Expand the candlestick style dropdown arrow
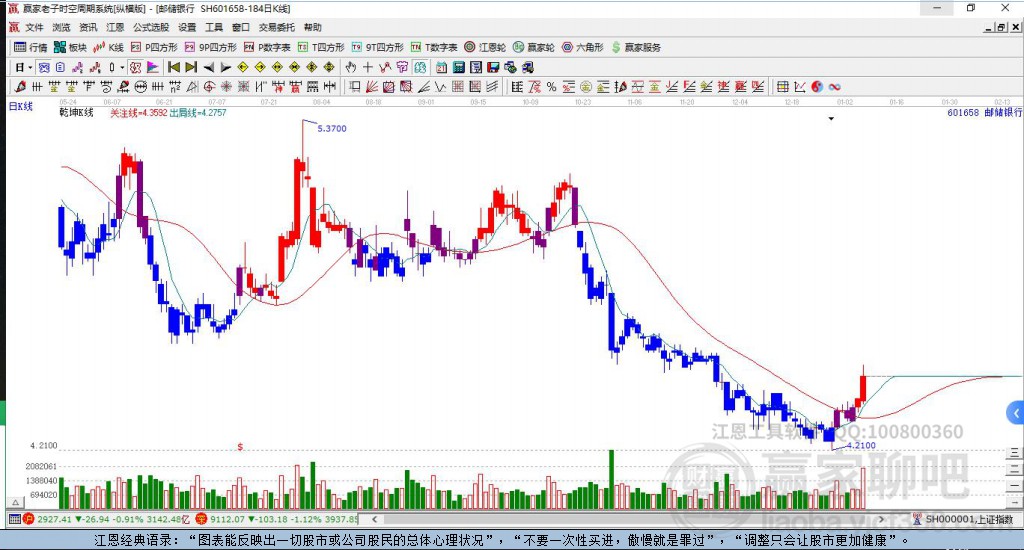The image size is (1024, 550). point(122,67)
